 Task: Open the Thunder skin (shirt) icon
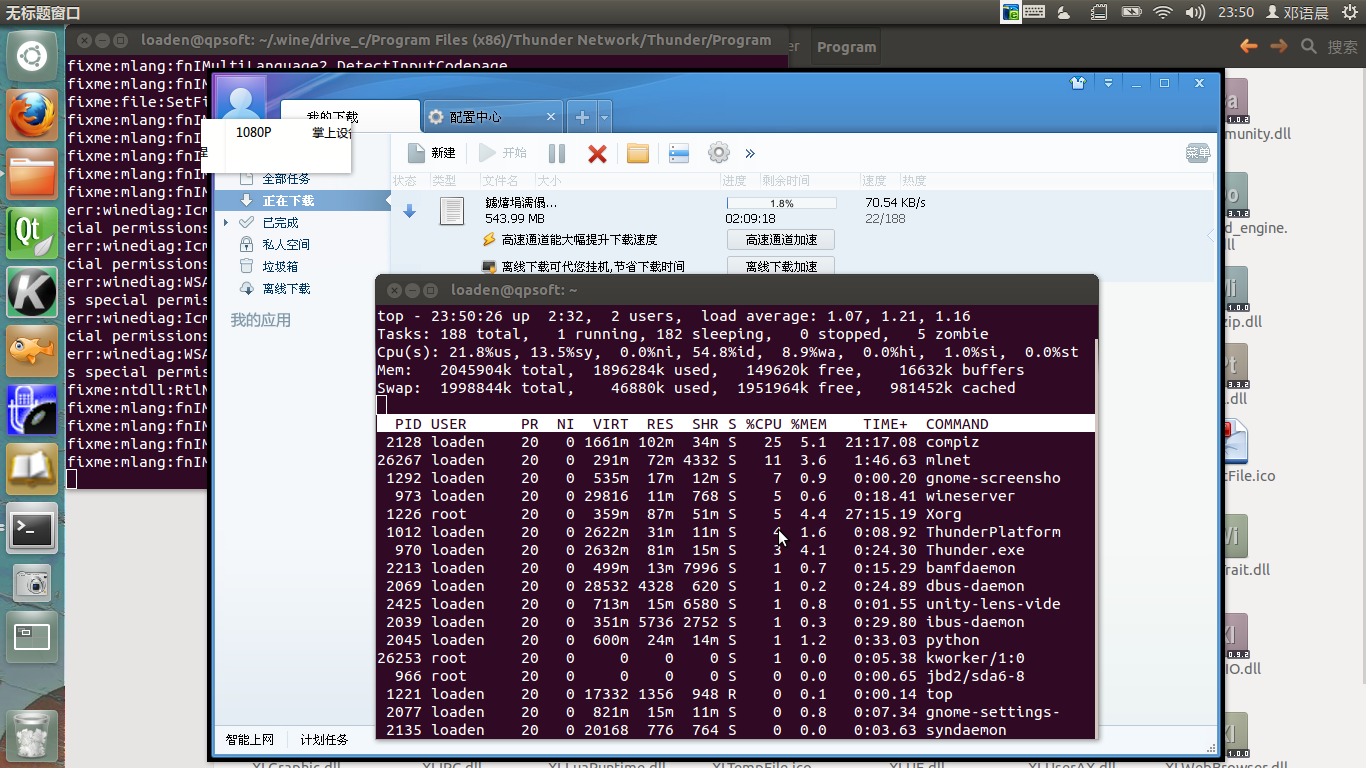[x=1077, y=83]
